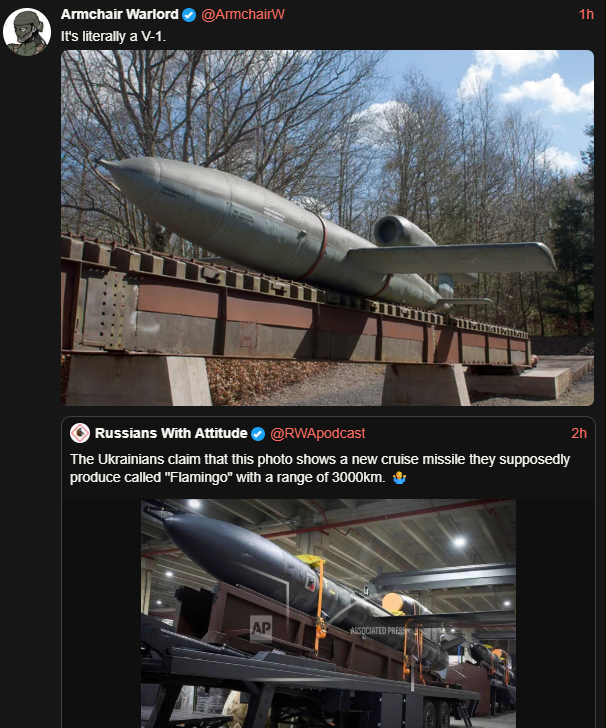Click the AP logo watermark on missile photo
This screenshot has width=606, height=728.
click(261, 629)
